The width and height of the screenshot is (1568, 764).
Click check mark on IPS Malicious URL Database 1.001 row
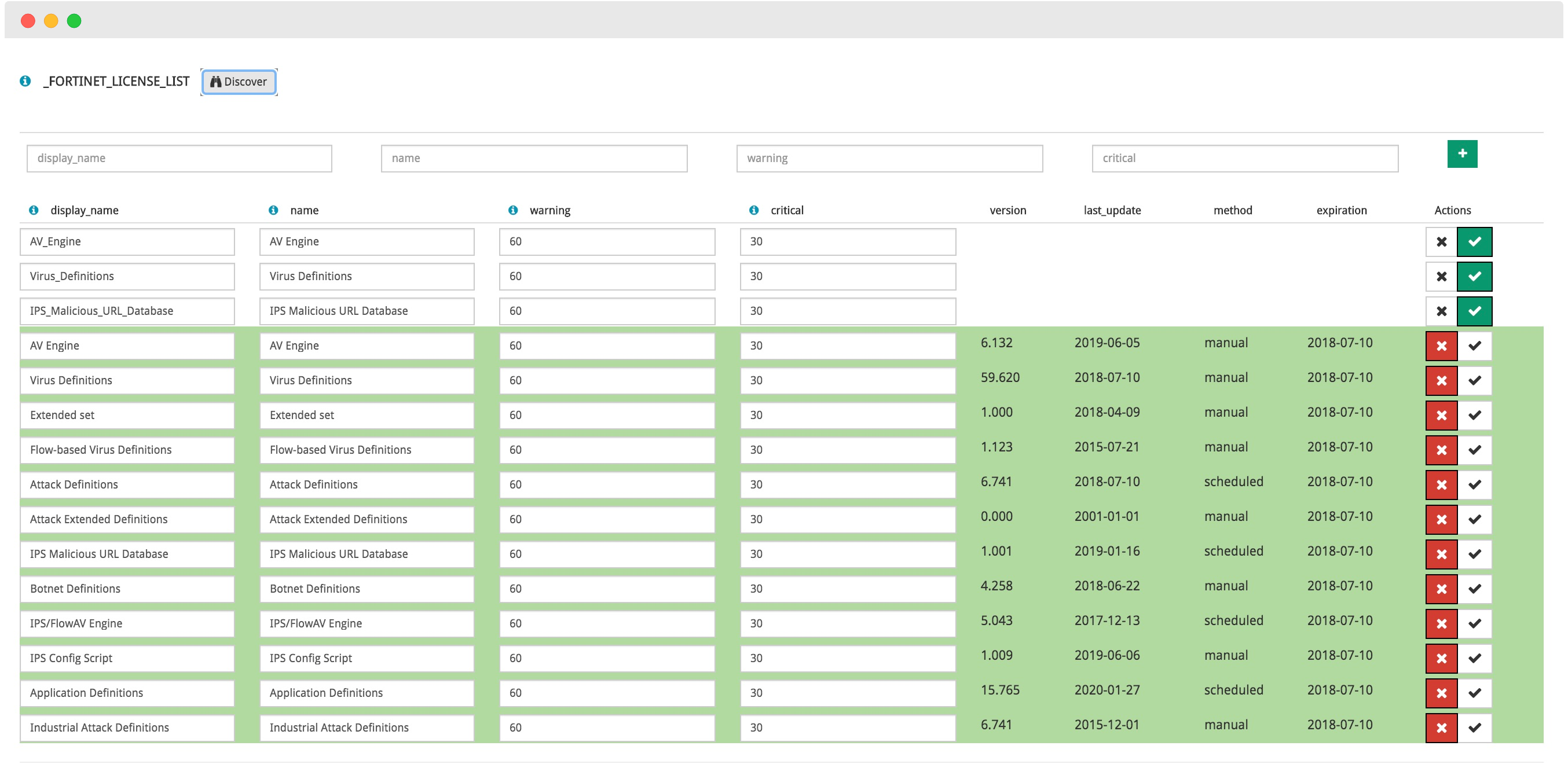point(1474,553)
